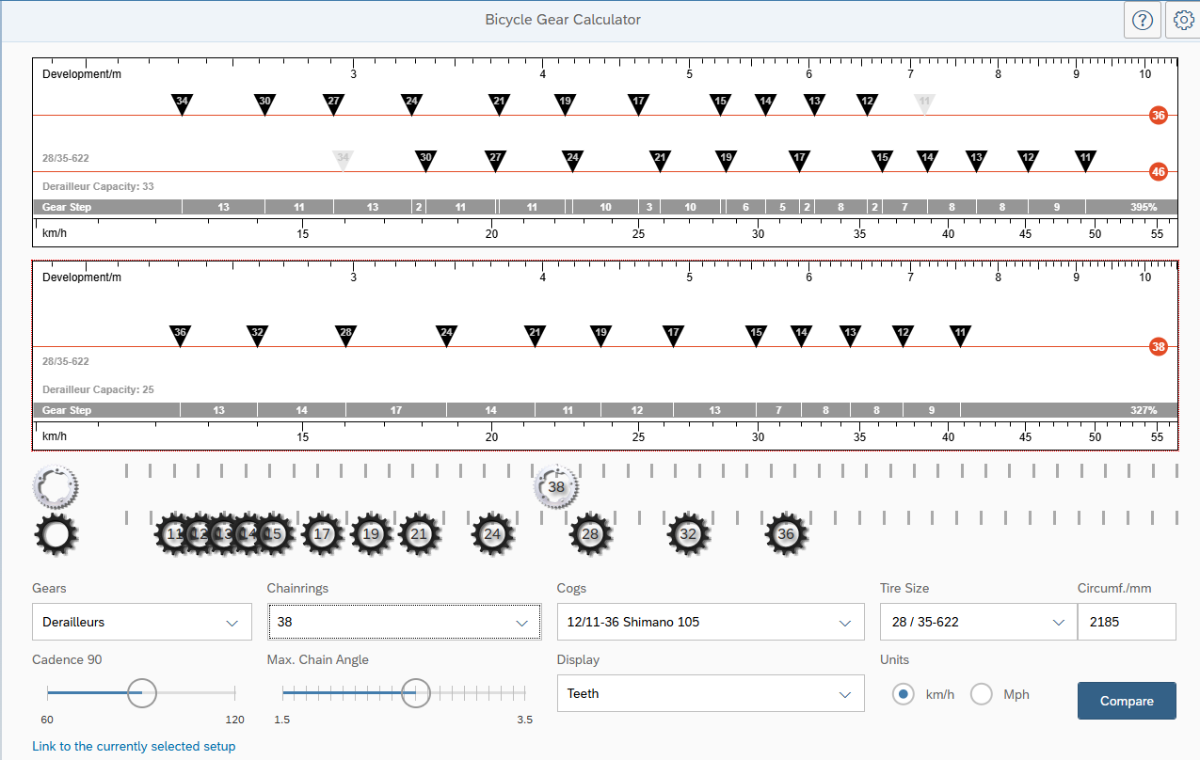Open the Display Teeth dropdown
Image resolution: width=1200 pixels, height=760 pixels.
(x=710, y=694)
